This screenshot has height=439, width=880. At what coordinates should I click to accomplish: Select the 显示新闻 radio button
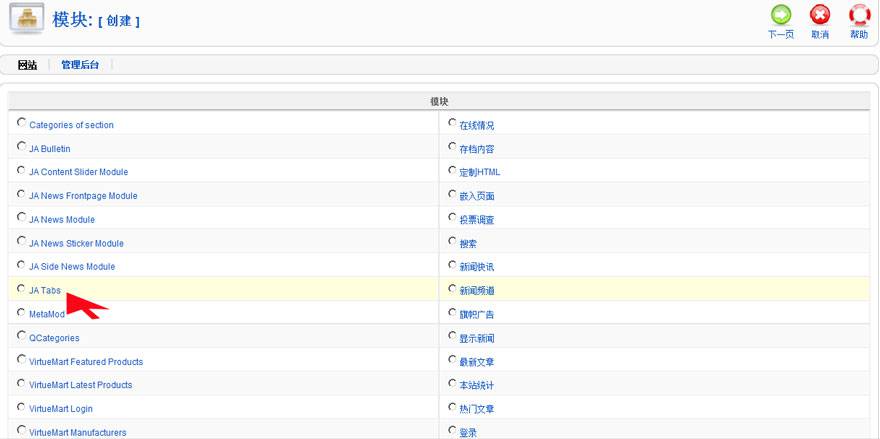point(452,336)
